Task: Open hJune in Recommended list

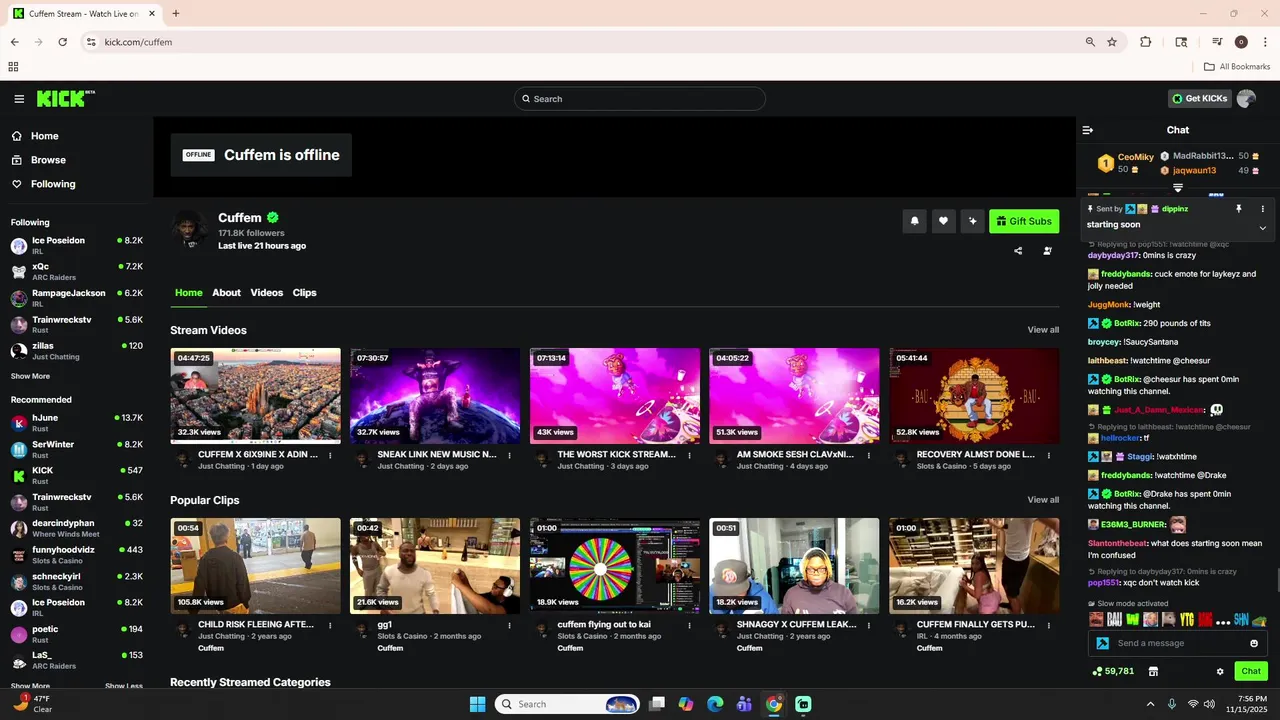Action: point(76,422)
